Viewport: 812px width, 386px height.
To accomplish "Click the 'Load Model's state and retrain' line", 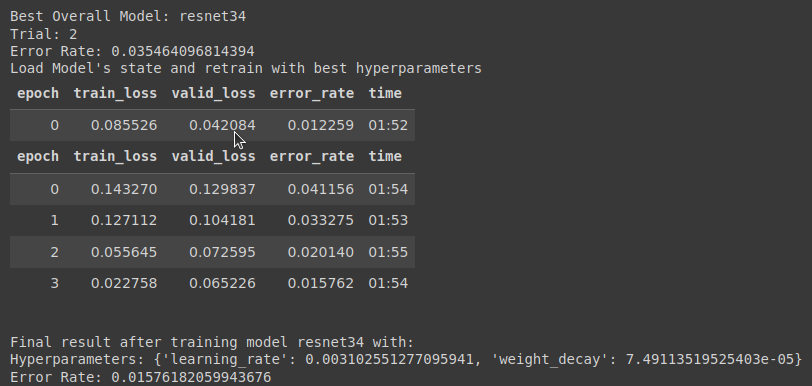I will coord(246,68).
